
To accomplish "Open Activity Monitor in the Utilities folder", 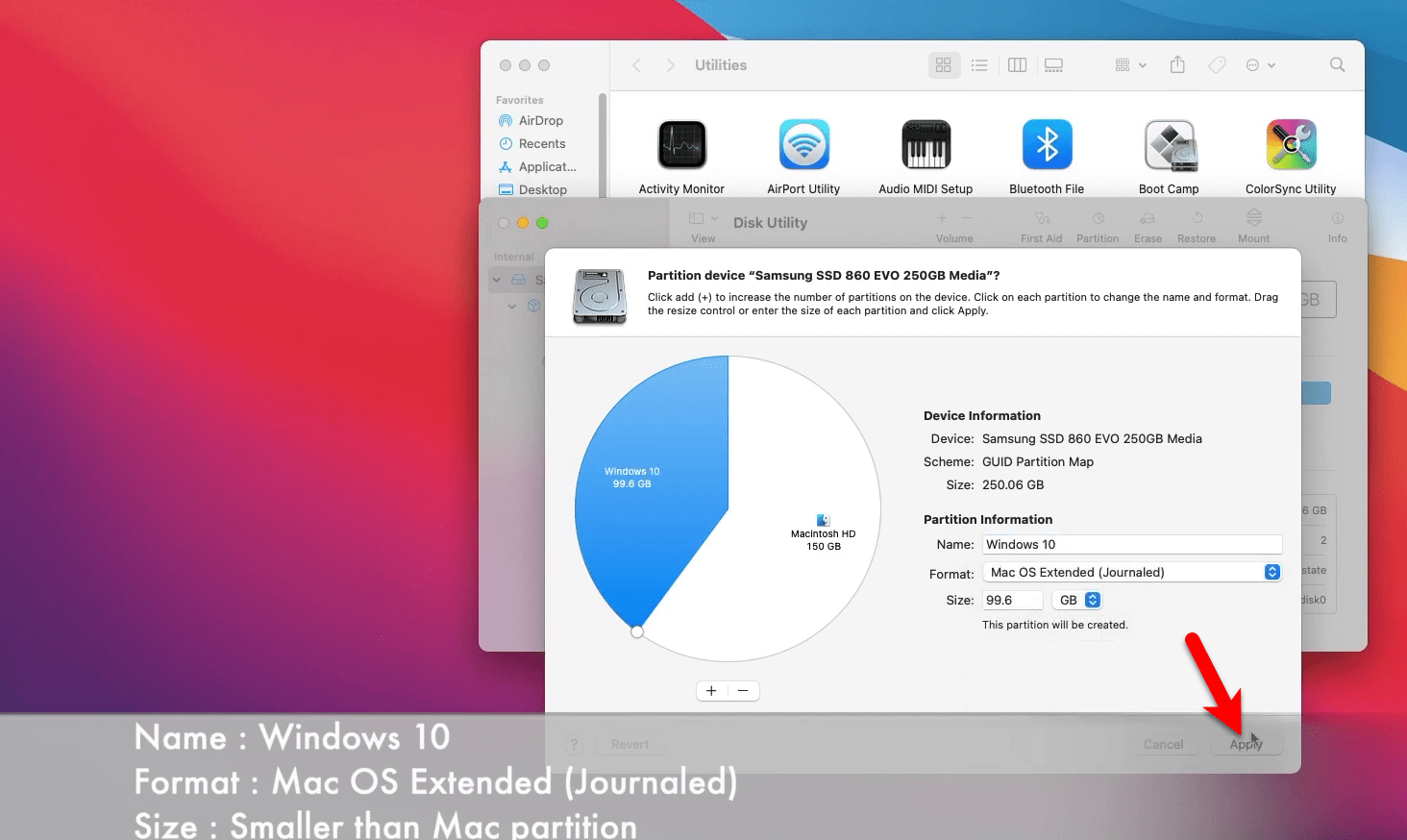I will [x=682, y=145].
